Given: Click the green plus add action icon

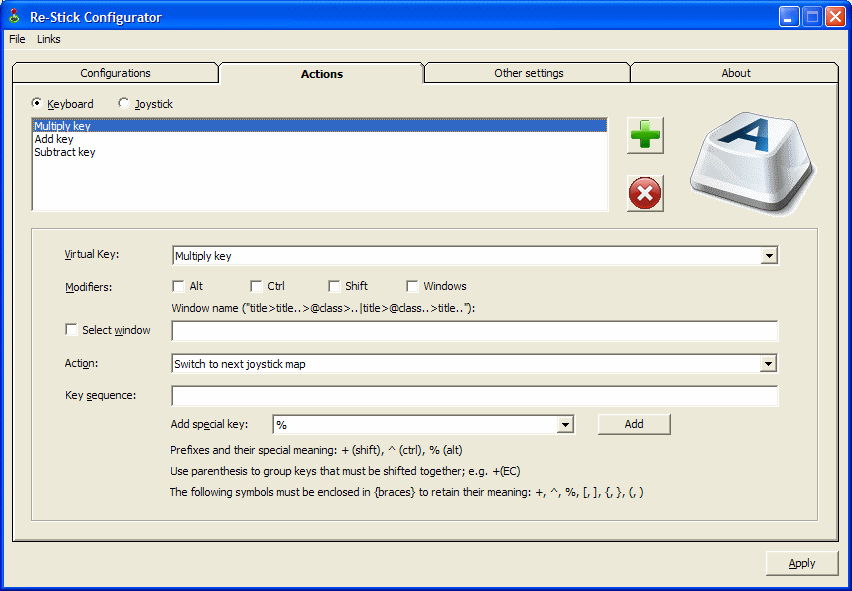Looking at the screenshot, I should pyautogui.click(x=645, y=135).
